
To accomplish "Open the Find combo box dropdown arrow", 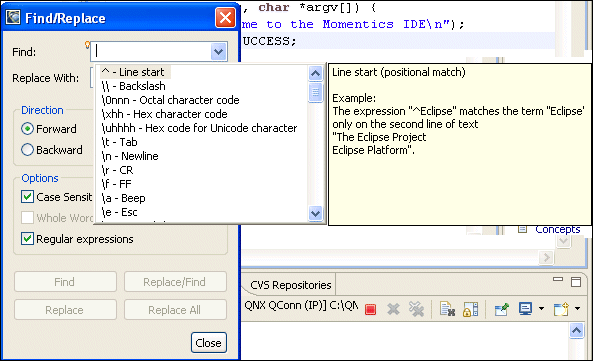I will [219, 51].
